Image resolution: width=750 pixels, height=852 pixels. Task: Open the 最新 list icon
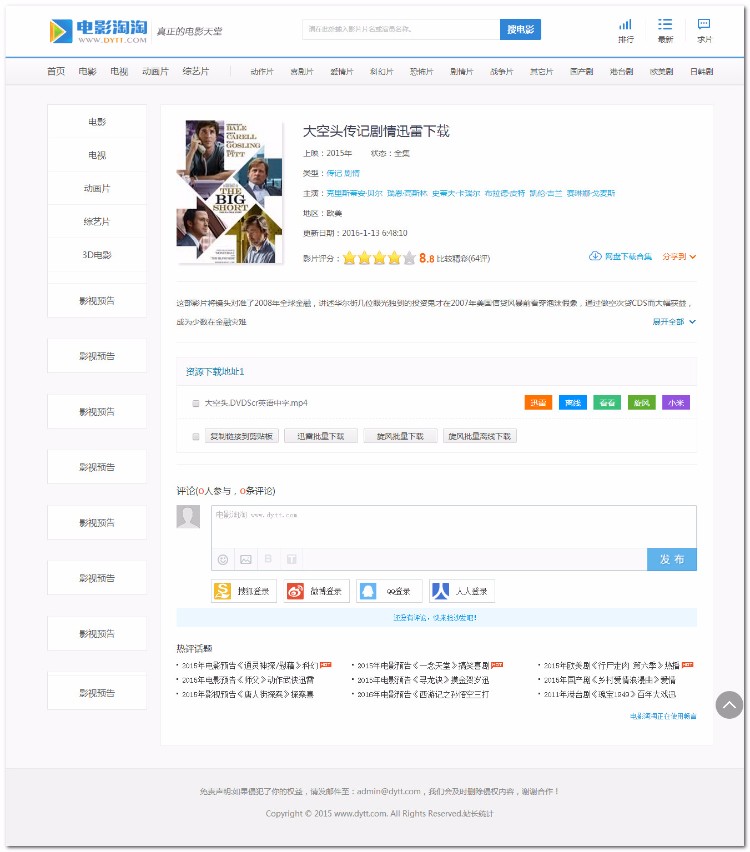point(665,31)
